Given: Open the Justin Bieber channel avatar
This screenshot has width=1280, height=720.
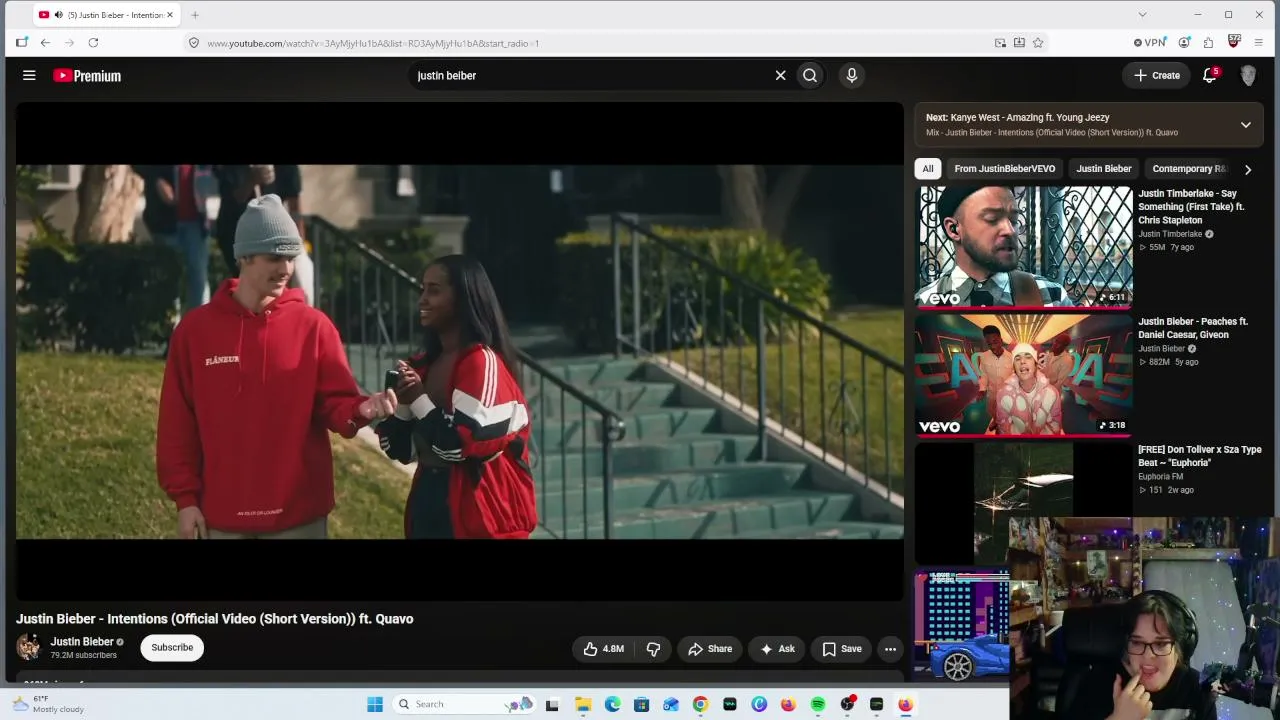Looking at the screenshot, I should click(28, 647).
